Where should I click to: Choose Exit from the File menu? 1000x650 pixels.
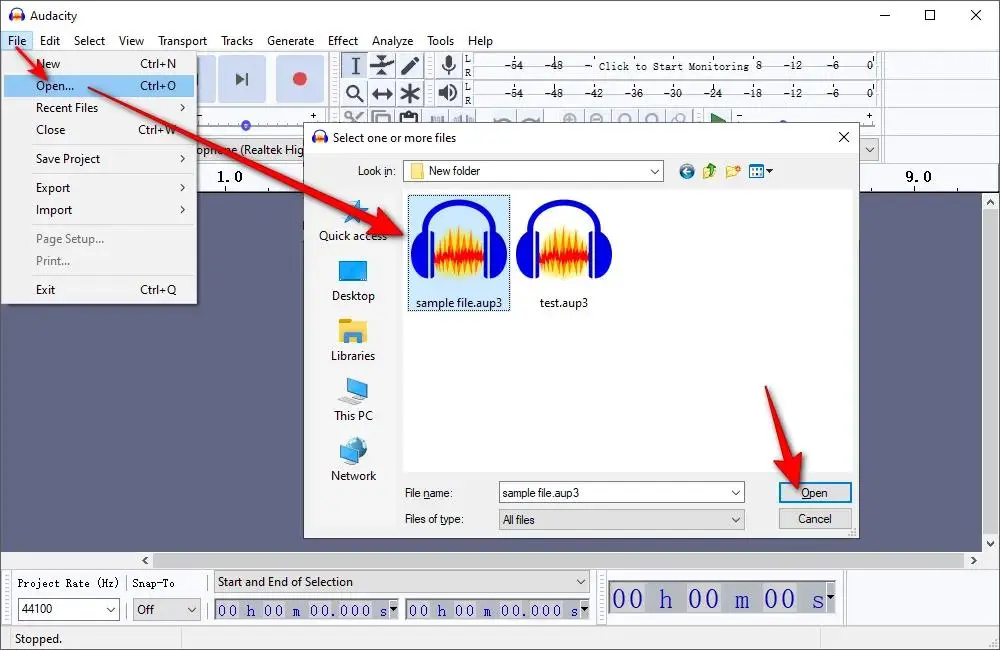[x=99, y=290]
